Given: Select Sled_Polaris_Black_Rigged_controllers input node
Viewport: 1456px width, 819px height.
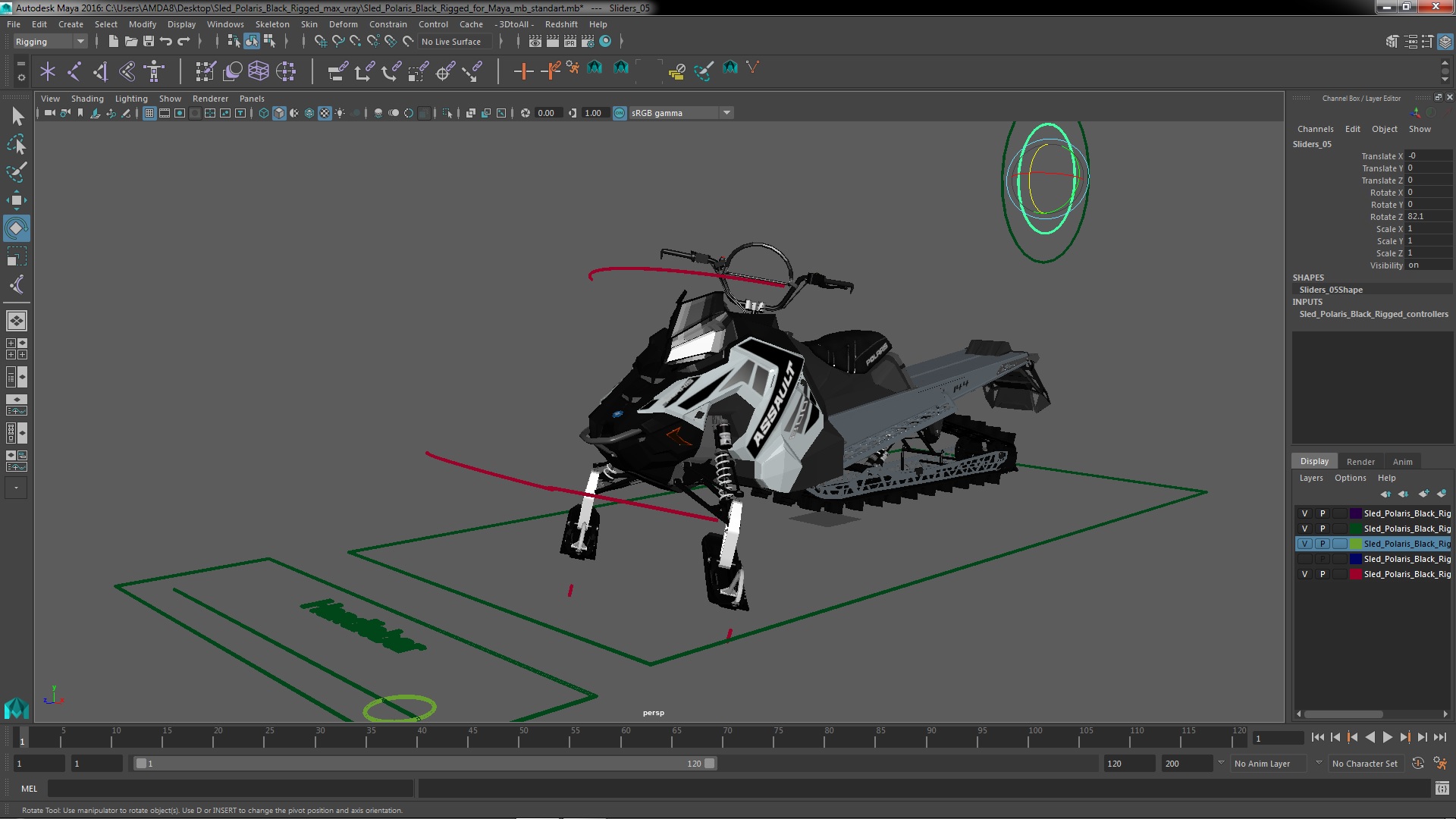Looking at the screenshot, I should tap(1373, 314).
